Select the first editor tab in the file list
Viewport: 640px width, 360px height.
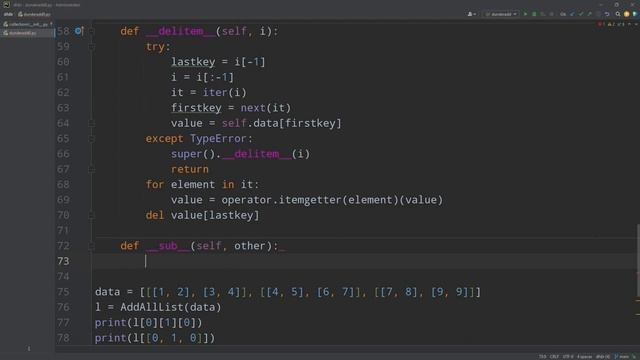[27, 24]
